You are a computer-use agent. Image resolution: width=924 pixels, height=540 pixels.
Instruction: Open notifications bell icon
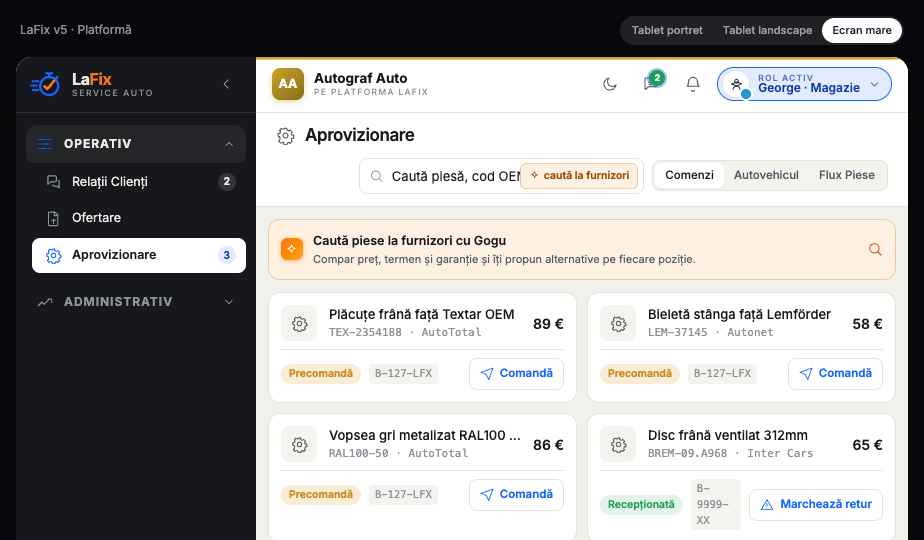point(693,84)
